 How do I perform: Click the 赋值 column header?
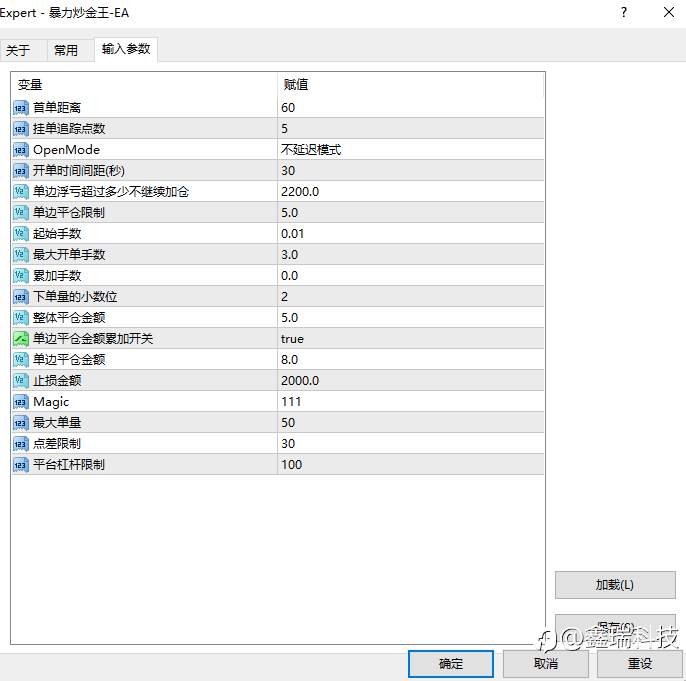pyautogui.click(x=411, y=84)
